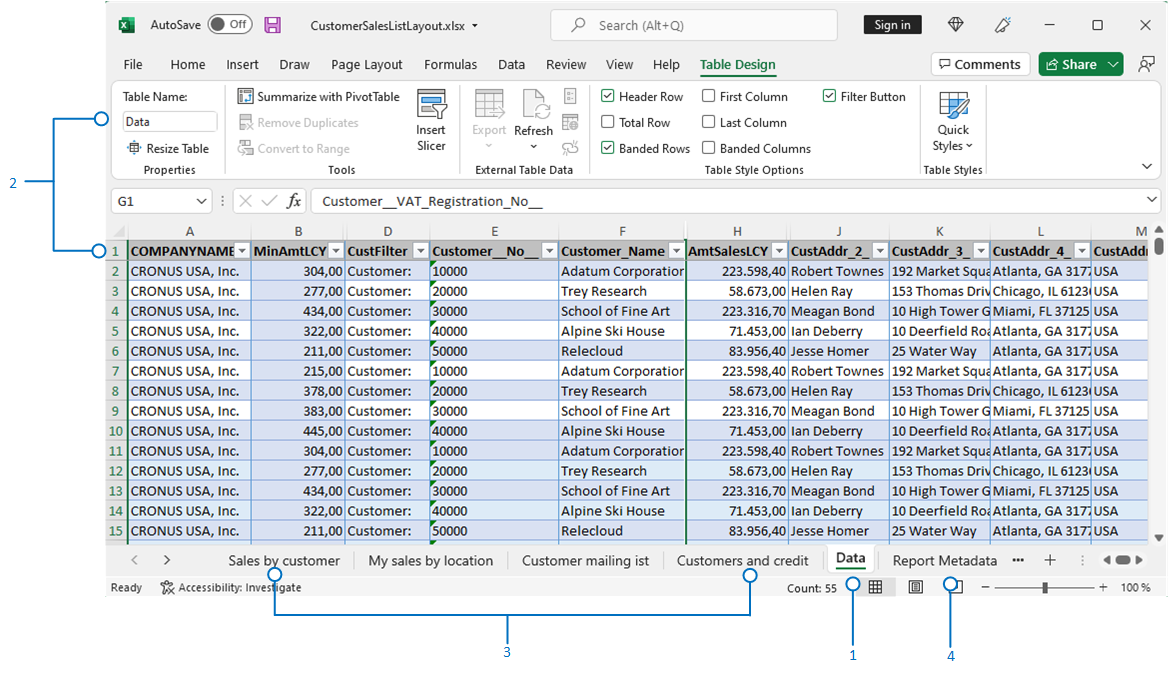This screenshot has width=1169, height=674.
Task: Open the MinAmtLCY filter dropdown
Action: [x=335, y=251]
